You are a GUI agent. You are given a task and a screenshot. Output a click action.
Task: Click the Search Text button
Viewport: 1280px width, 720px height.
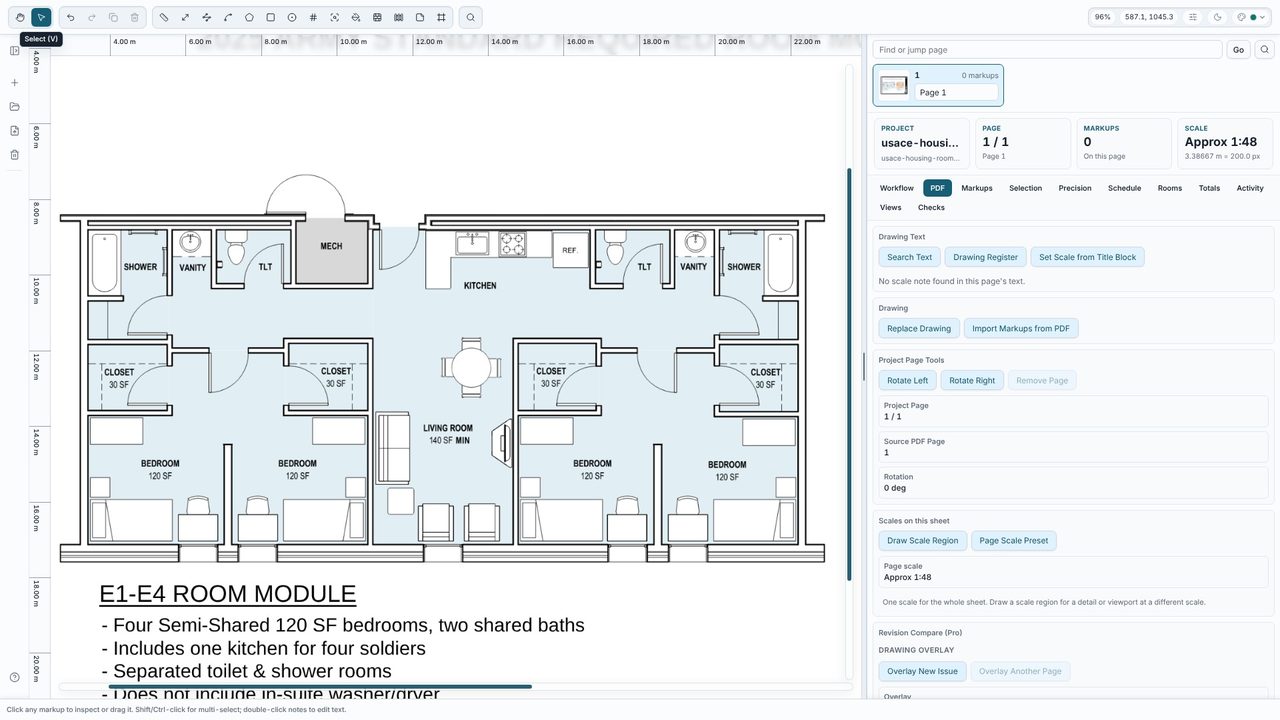coord(909,257)
